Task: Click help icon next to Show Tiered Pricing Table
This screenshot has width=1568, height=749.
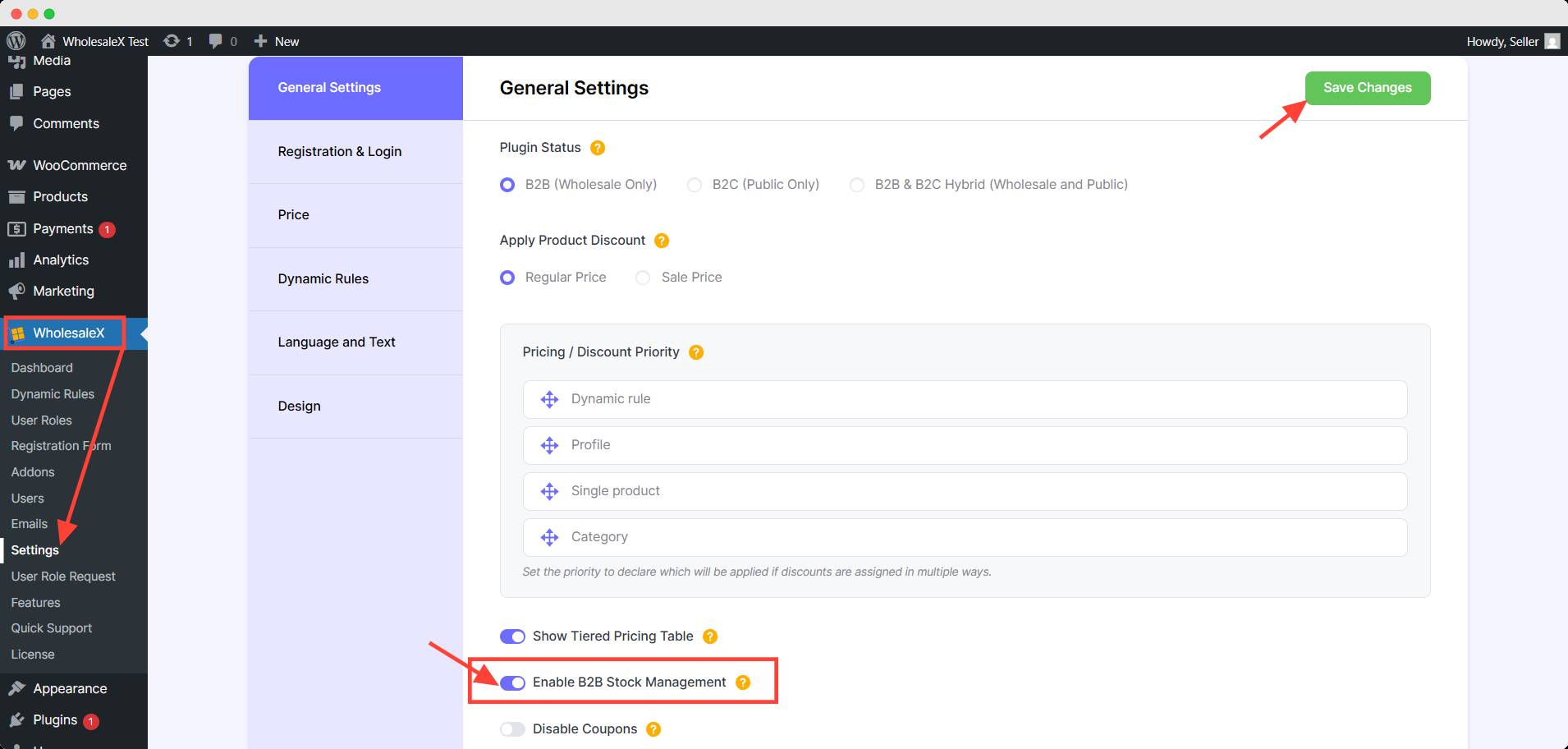Action: 710,636
